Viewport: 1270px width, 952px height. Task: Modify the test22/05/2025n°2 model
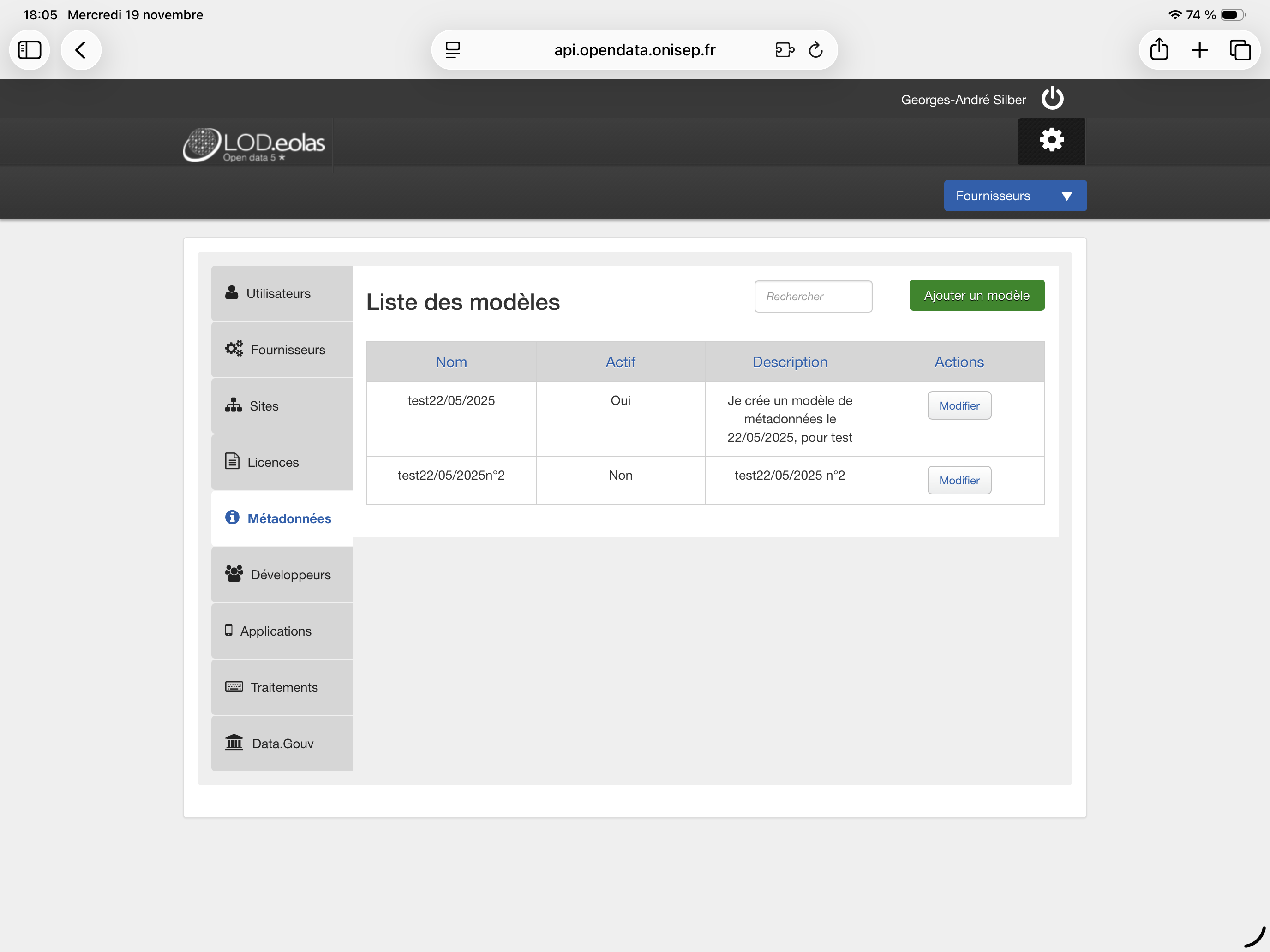coord(959,480)
